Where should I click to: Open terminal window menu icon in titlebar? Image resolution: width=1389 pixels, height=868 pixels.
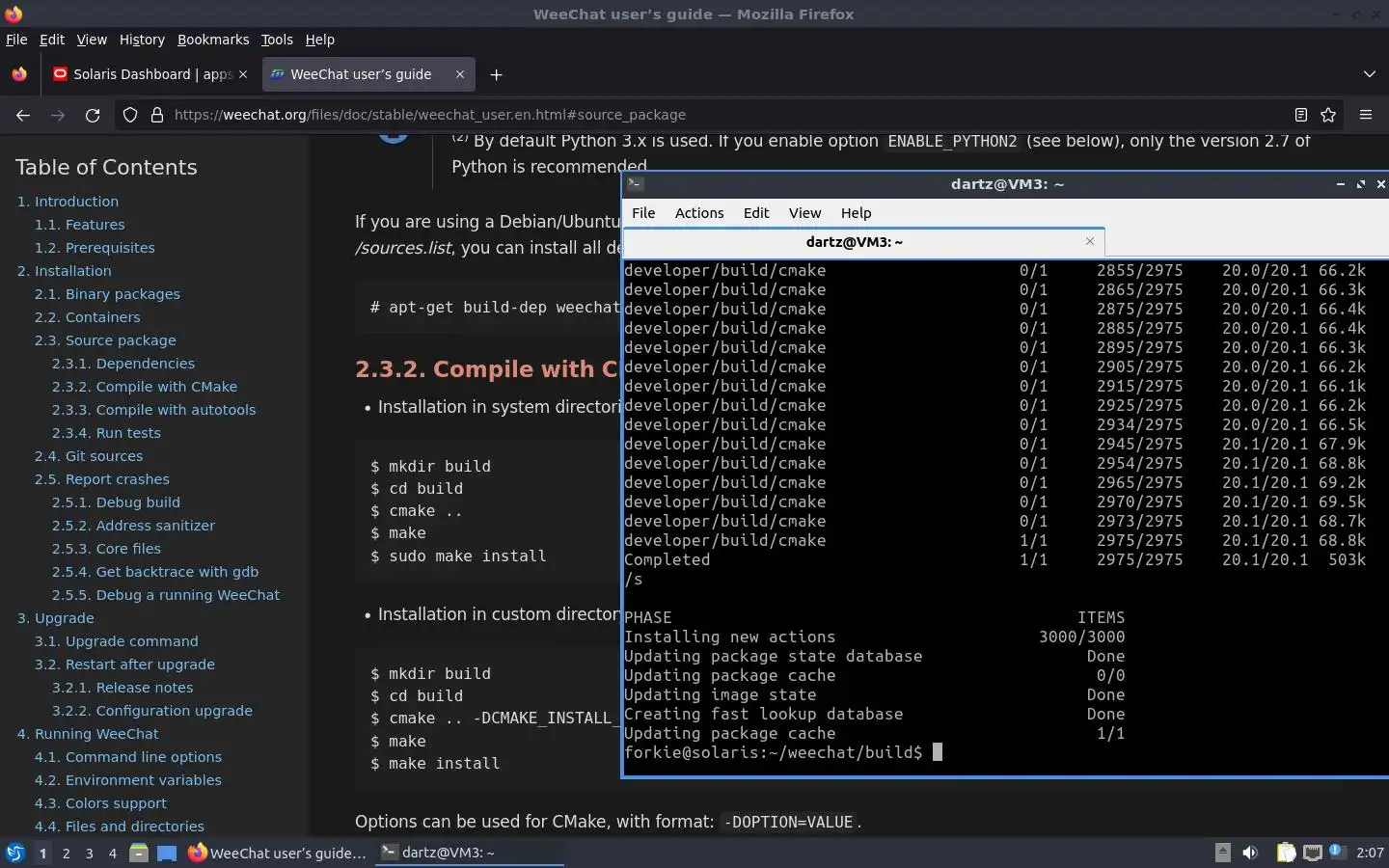pos(635,183)
